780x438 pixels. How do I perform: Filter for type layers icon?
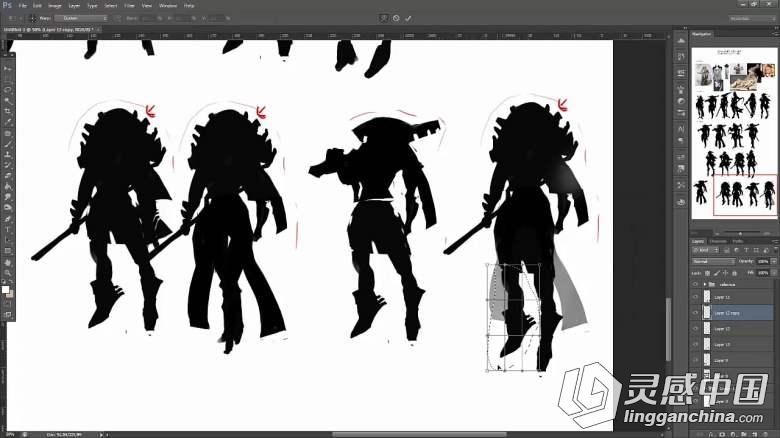(x=746, y=250)
